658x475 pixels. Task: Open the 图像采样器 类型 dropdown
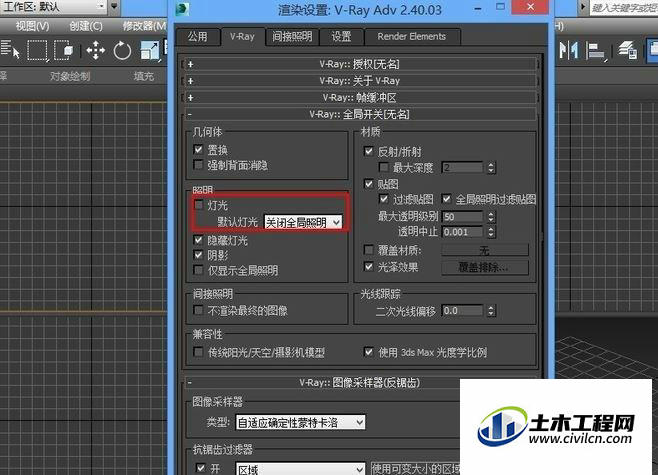(x=300, y=423)
